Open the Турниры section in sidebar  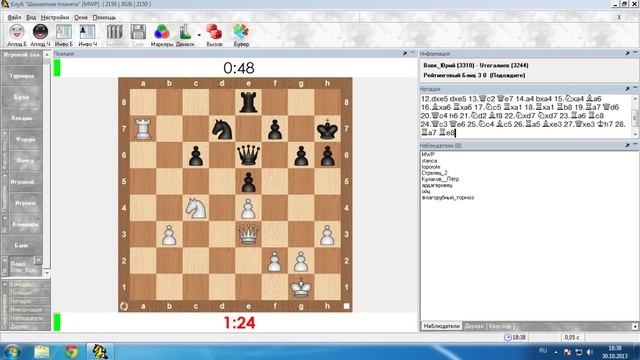pyautogui.click(x=22, y=76)
